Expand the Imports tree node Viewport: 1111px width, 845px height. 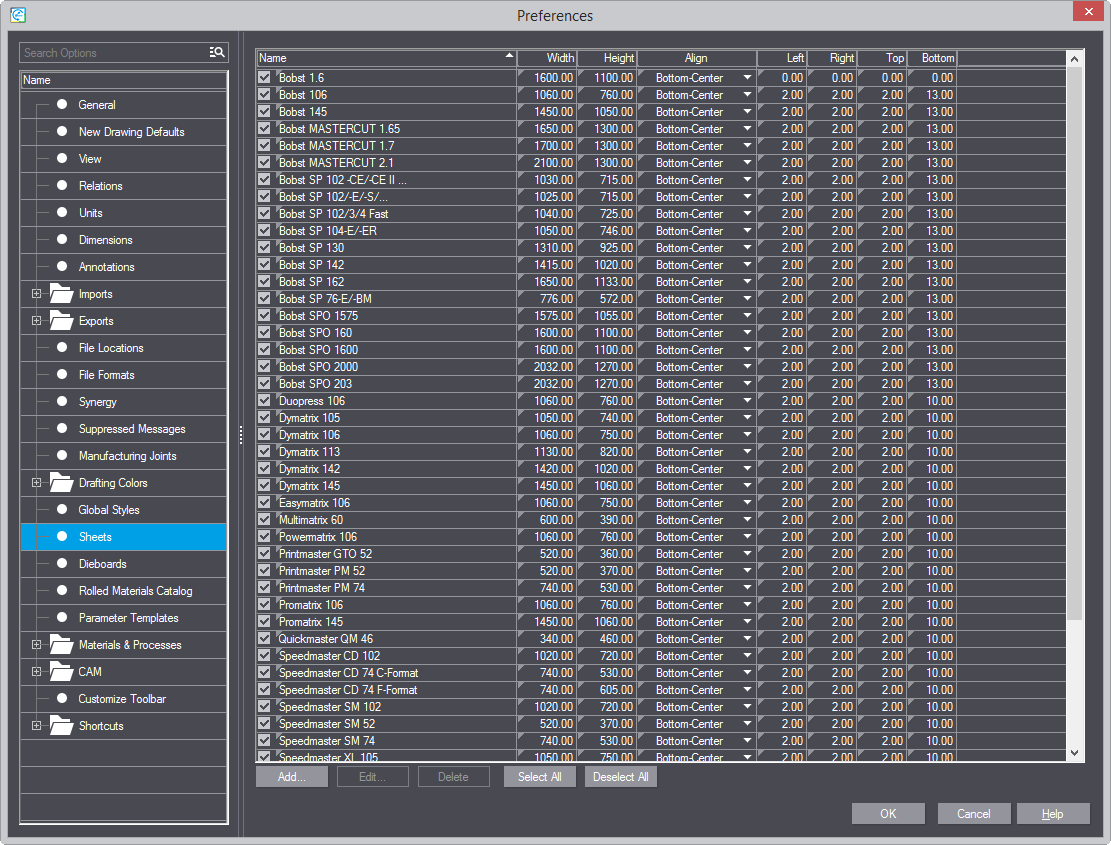pos(36,294)
